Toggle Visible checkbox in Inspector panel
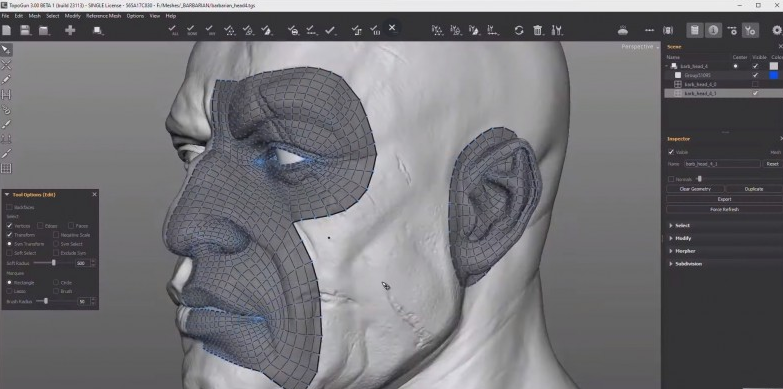 tap(671, 152)
